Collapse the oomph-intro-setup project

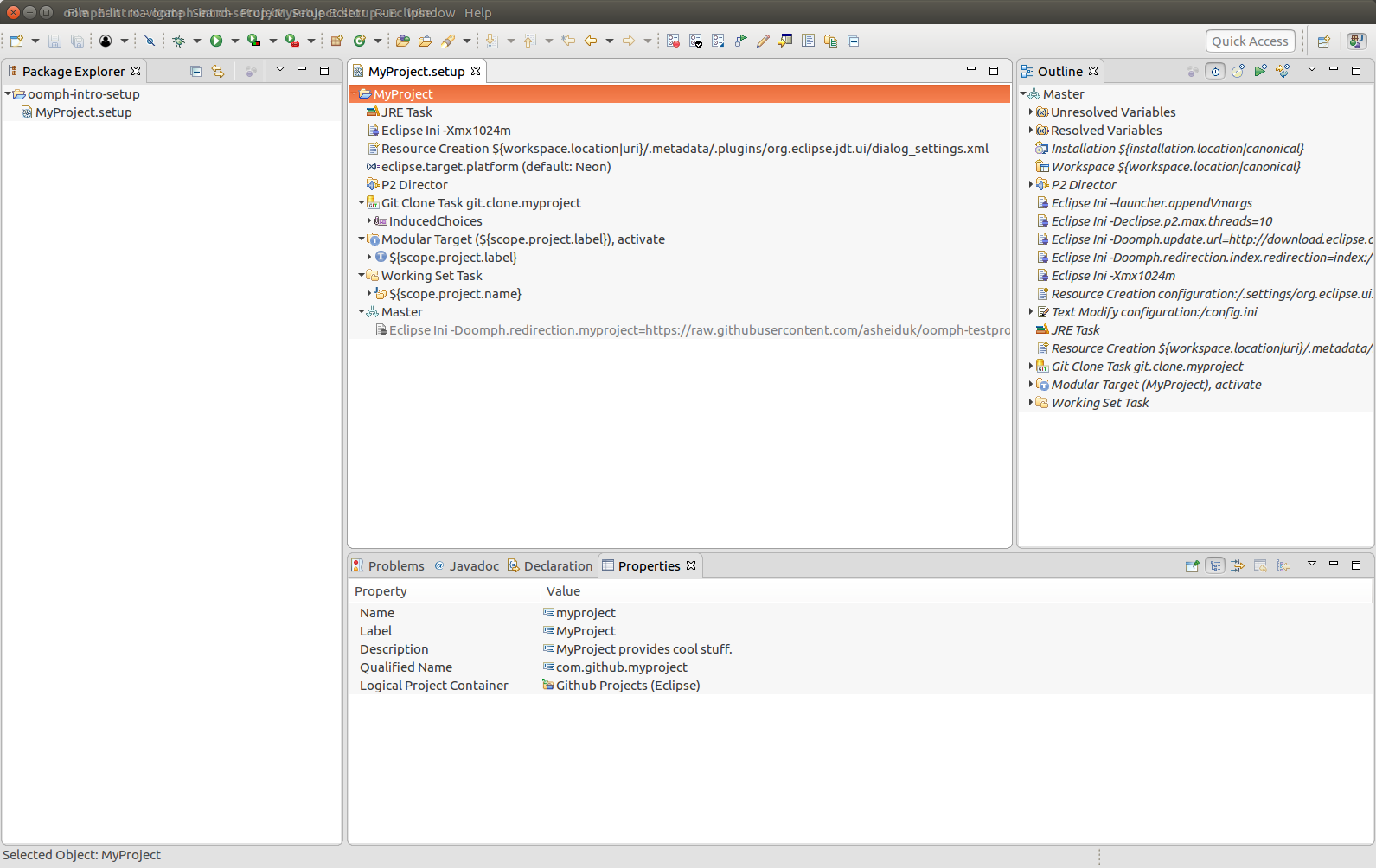8,93
